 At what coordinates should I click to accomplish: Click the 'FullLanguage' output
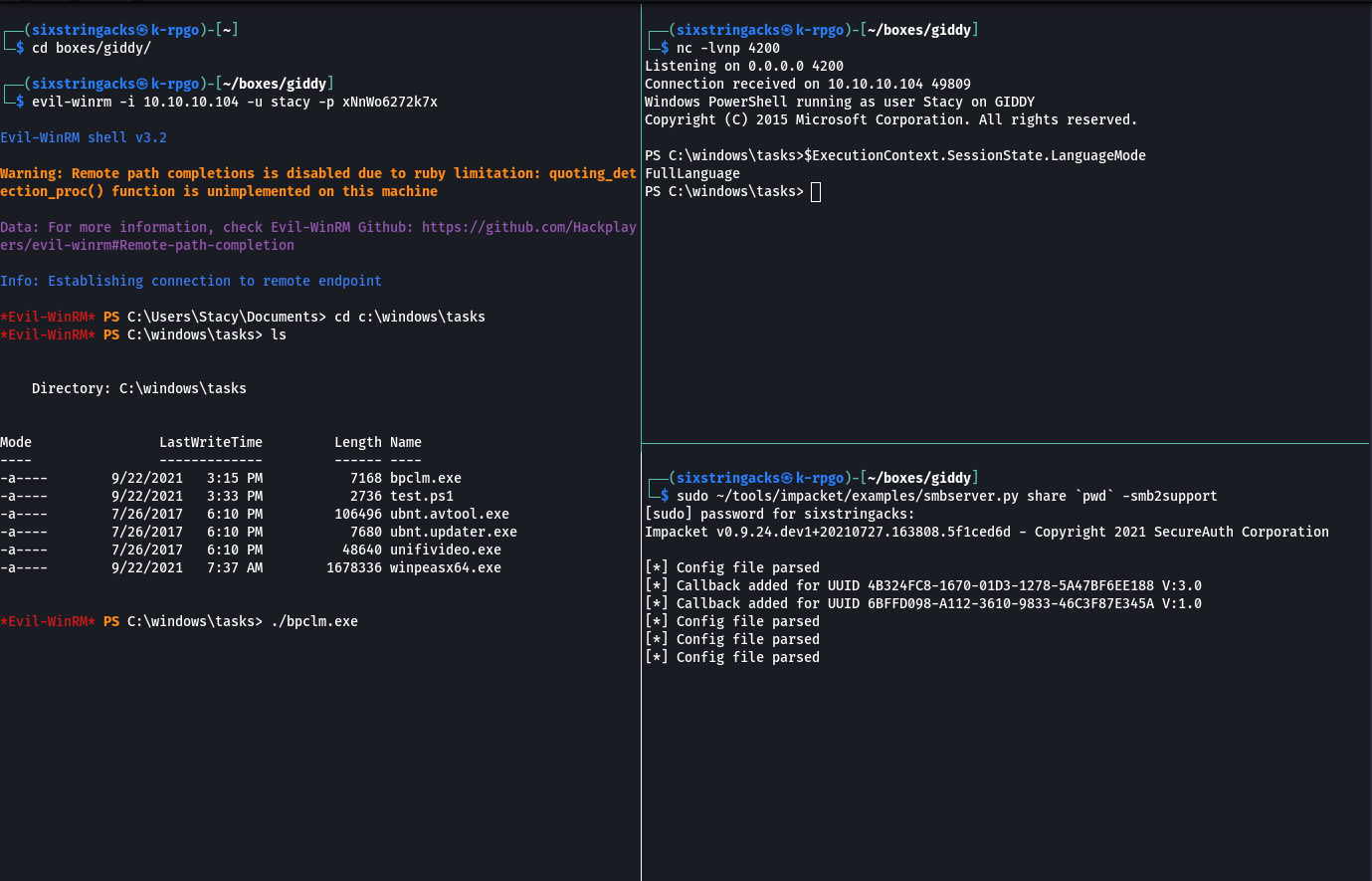coord(692,173)
